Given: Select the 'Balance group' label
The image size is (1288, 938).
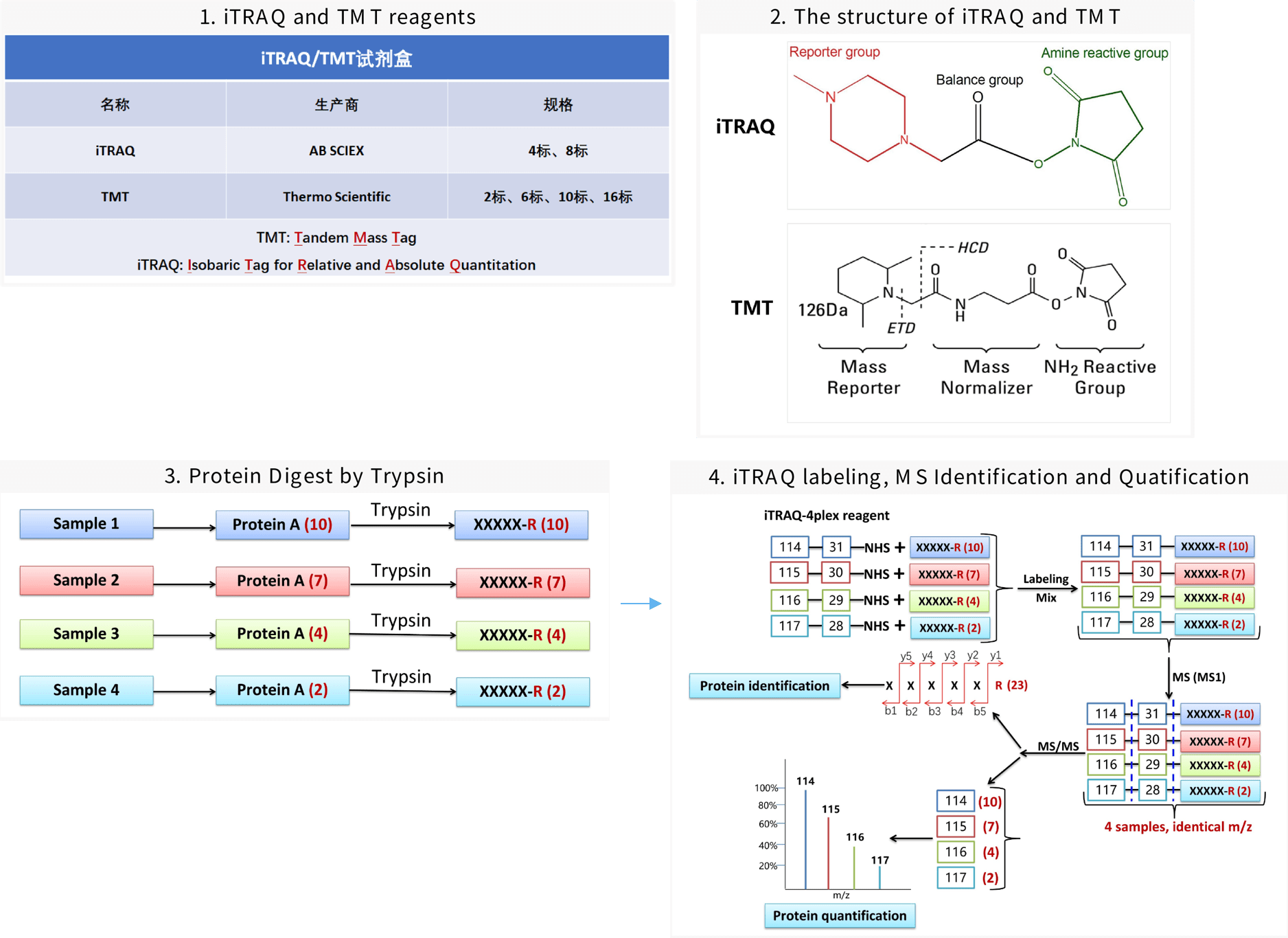Looking at the screenshot, I should [979, 80].
